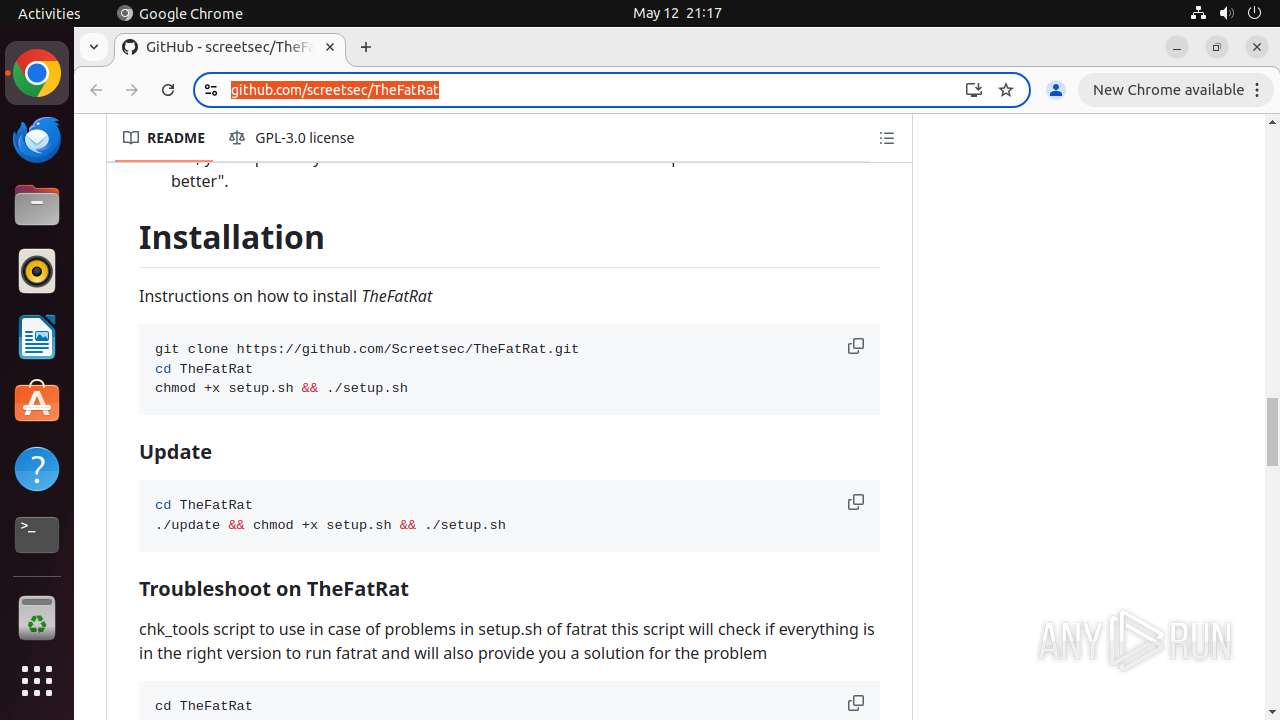The image size is (1280, 720).
Task: Open the network status indicator
Action: [x=1198, y=13]
